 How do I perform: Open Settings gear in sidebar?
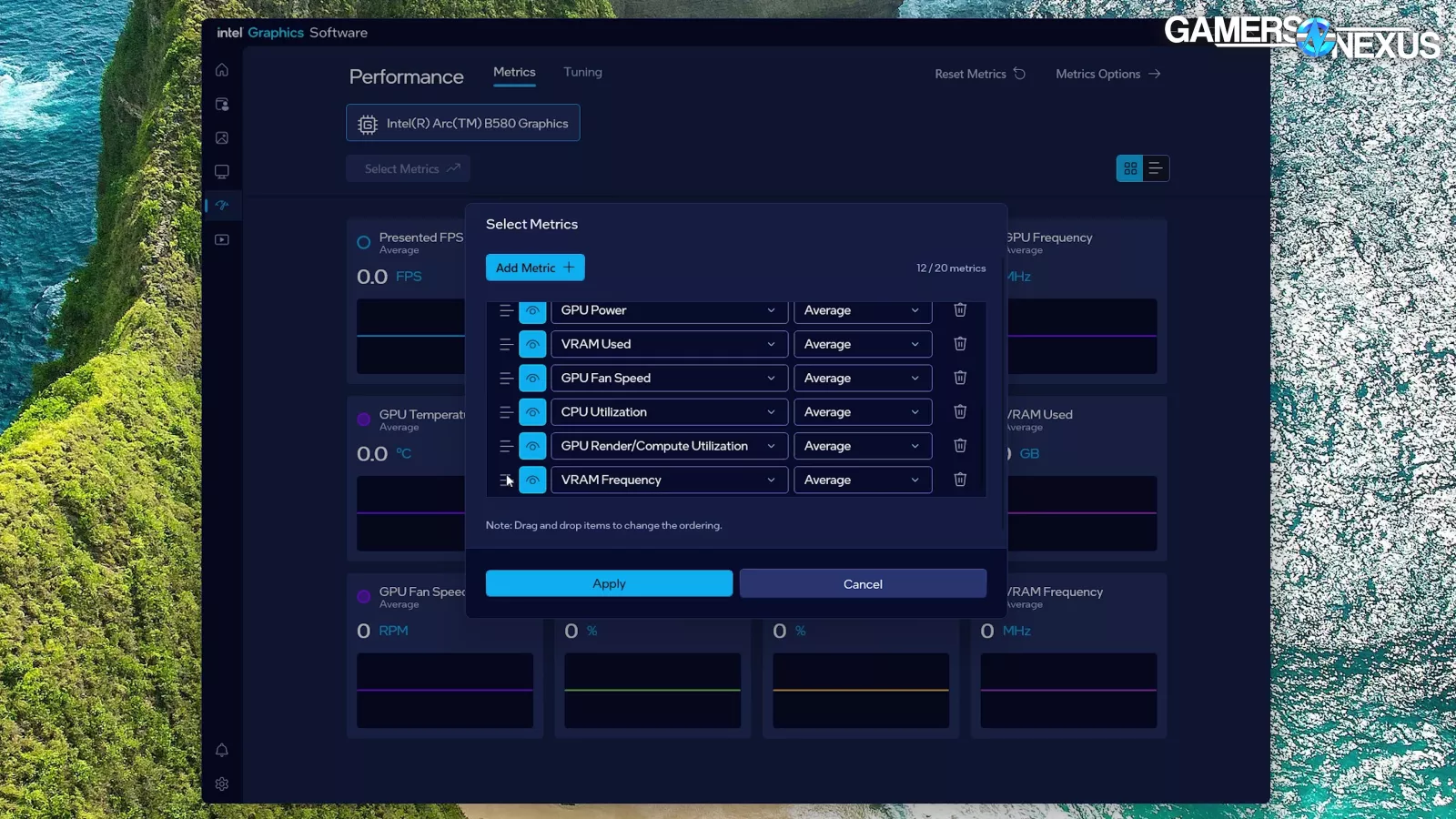[222, 784]
